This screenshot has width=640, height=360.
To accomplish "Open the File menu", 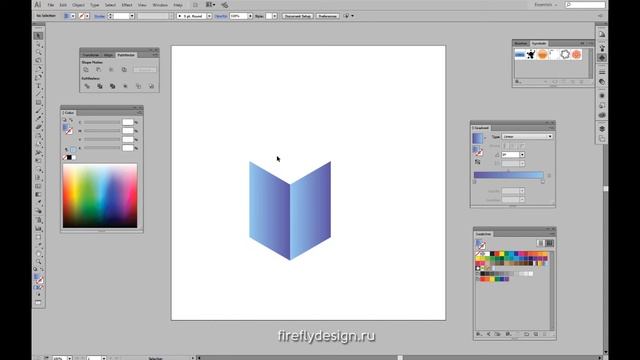I will 51,5.
